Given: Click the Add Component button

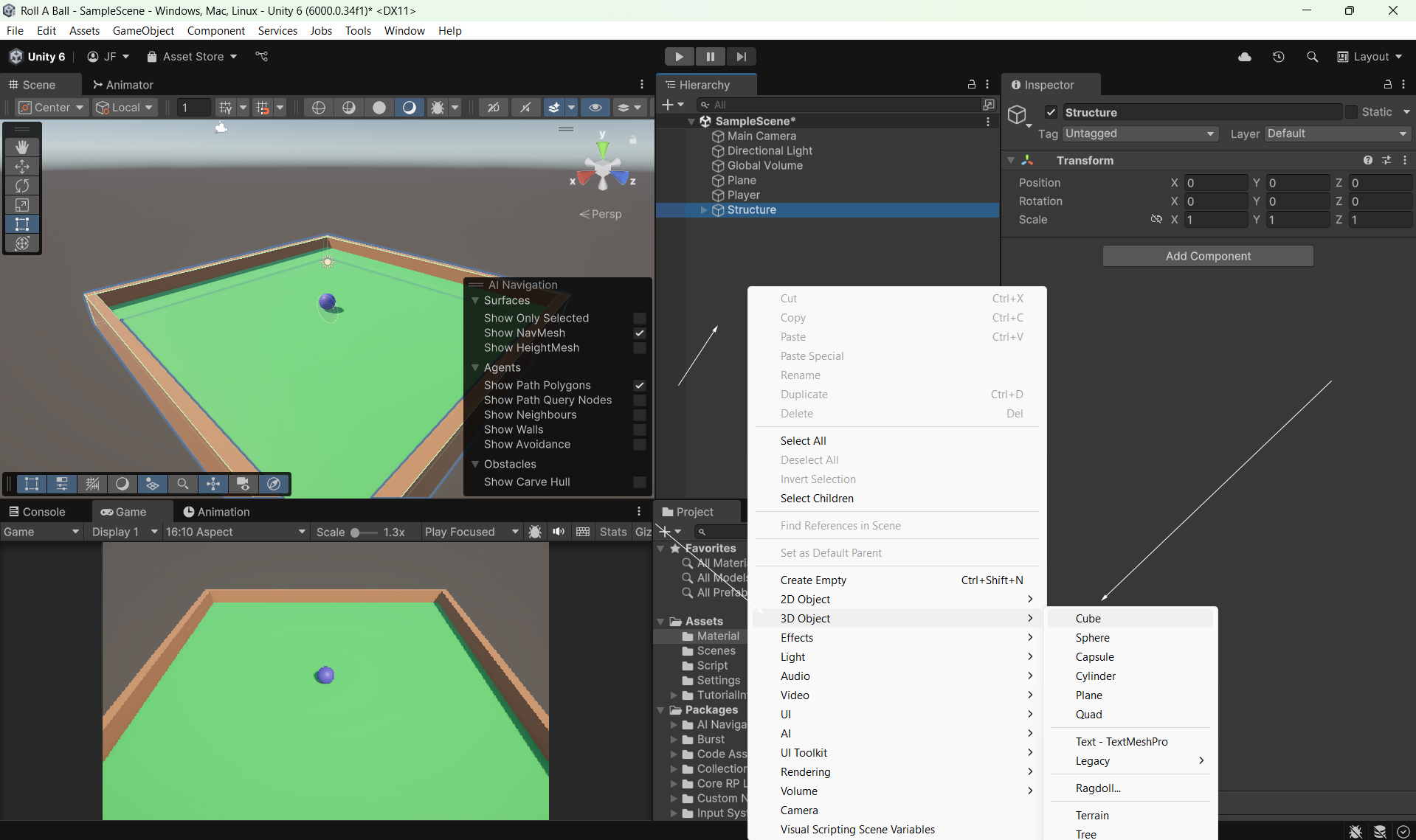Looking at the screenshot, I should (x=1207, y=256).
